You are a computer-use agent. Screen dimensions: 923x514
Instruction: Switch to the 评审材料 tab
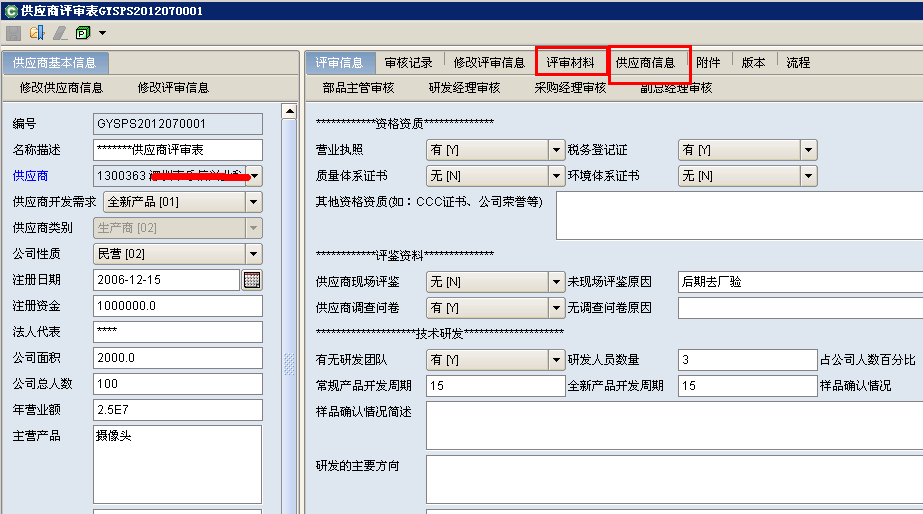click(x=570, y=63)
